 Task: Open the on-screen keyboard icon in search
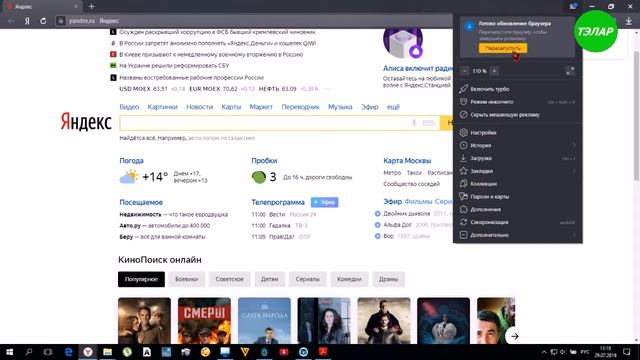tap(428, 122)
